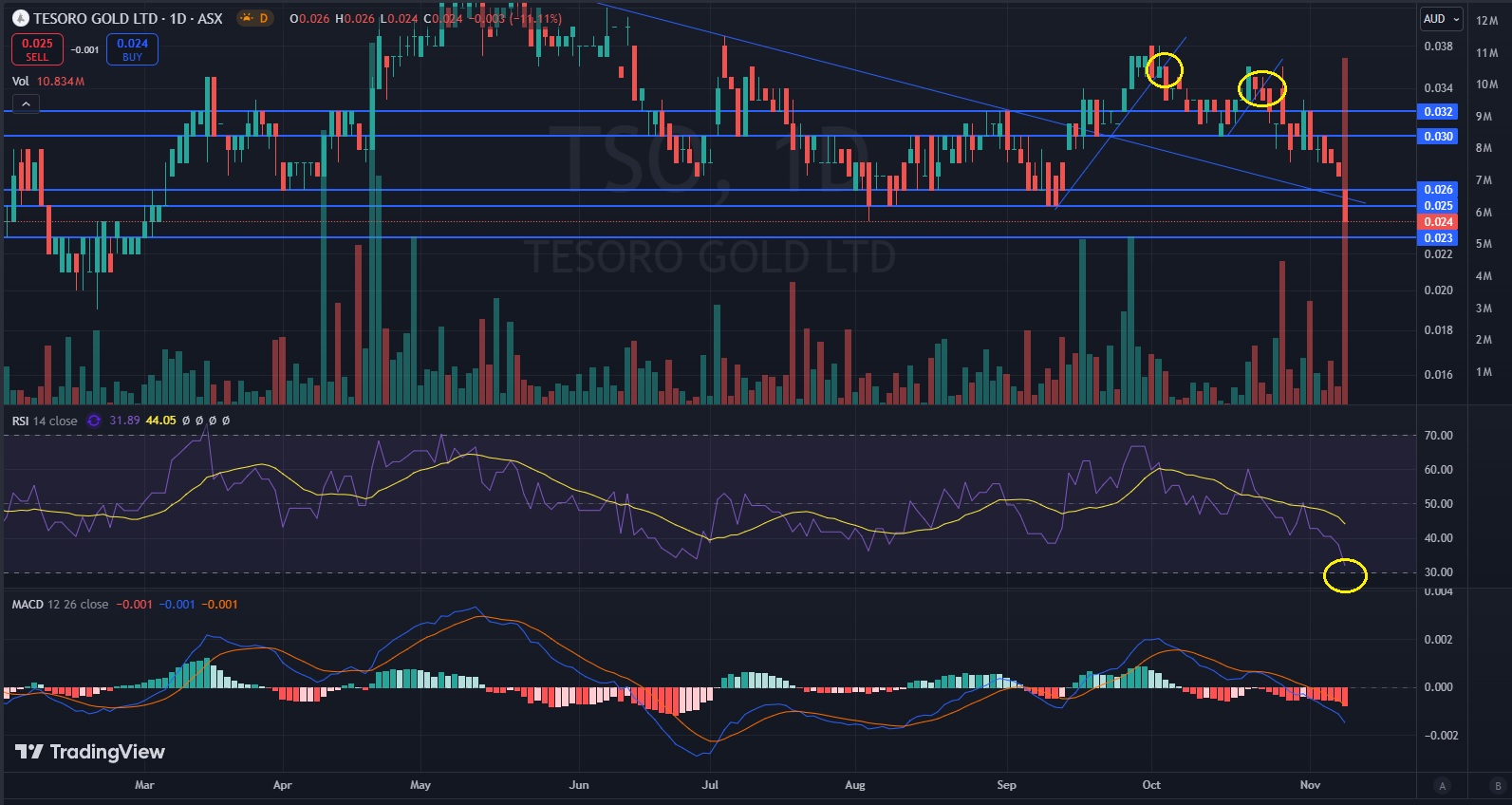Click the May label on time axis
The image size is (1512, 805).
(x=420, y=785)
